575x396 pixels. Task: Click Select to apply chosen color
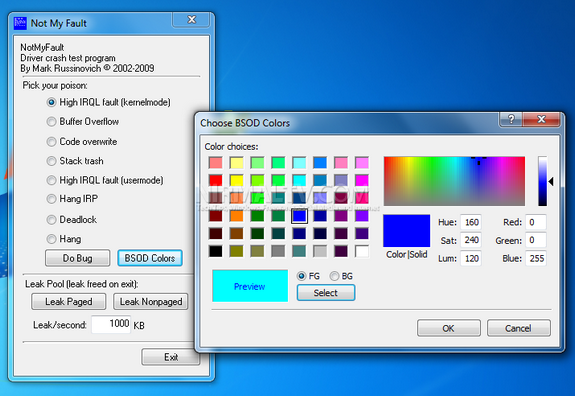tap(326, 293)
